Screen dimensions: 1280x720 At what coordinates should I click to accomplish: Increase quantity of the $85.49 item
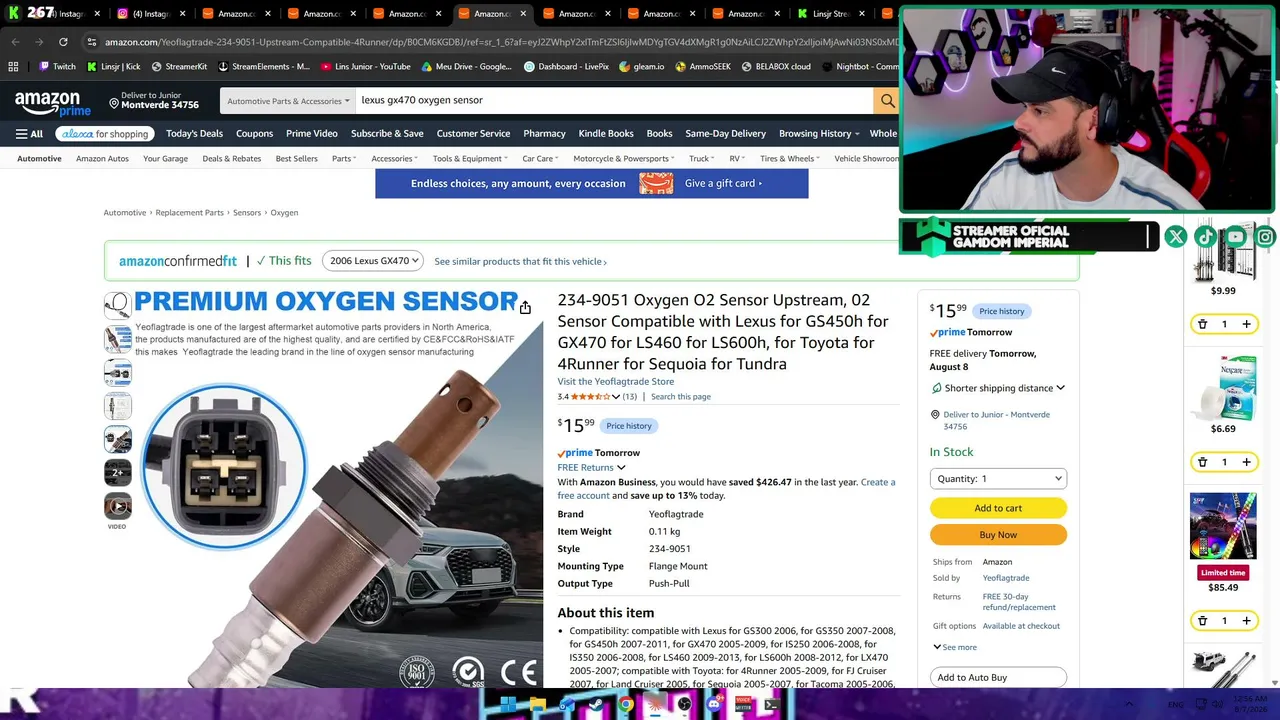pos(1246,621)
